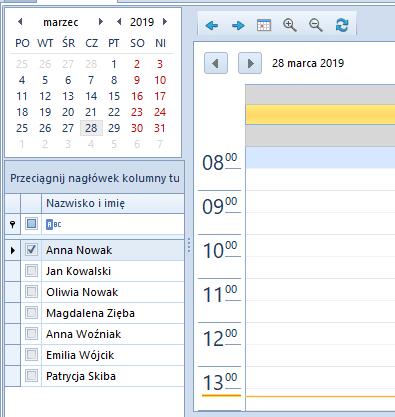The width and height of the screenshot is (395, 417).
Task: Click the 2019 year label
Action: 142,22
